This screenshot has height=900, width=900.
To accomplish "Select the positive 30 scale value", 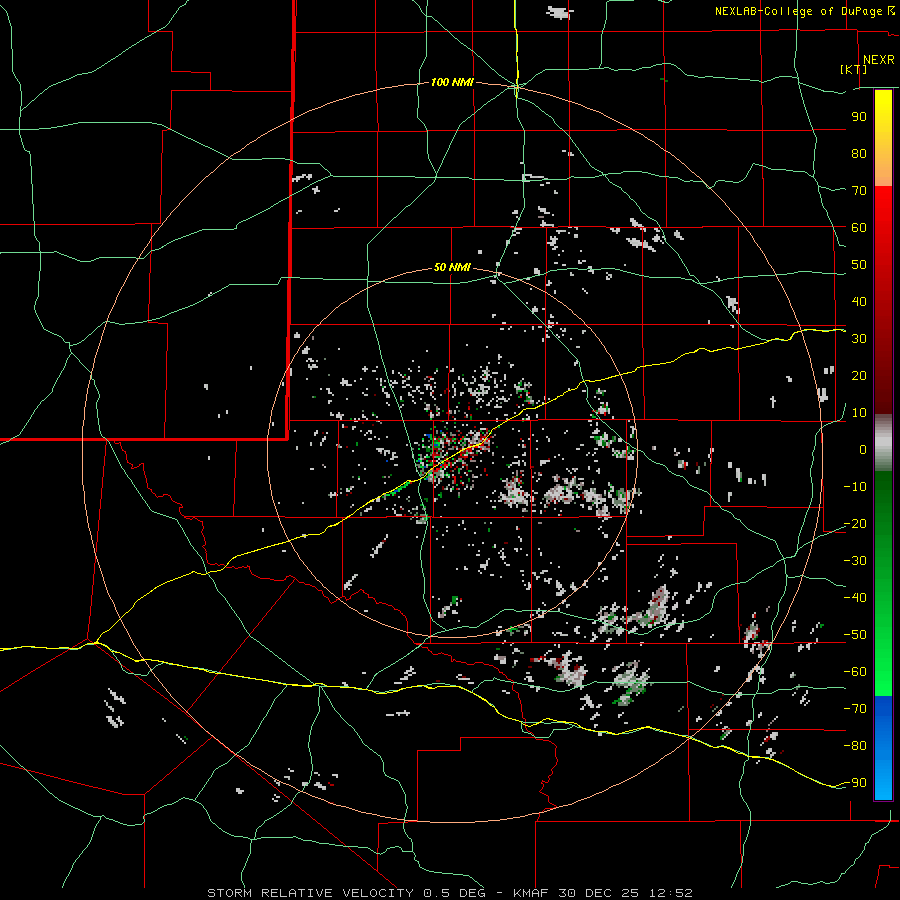I will tap(859, 339).
